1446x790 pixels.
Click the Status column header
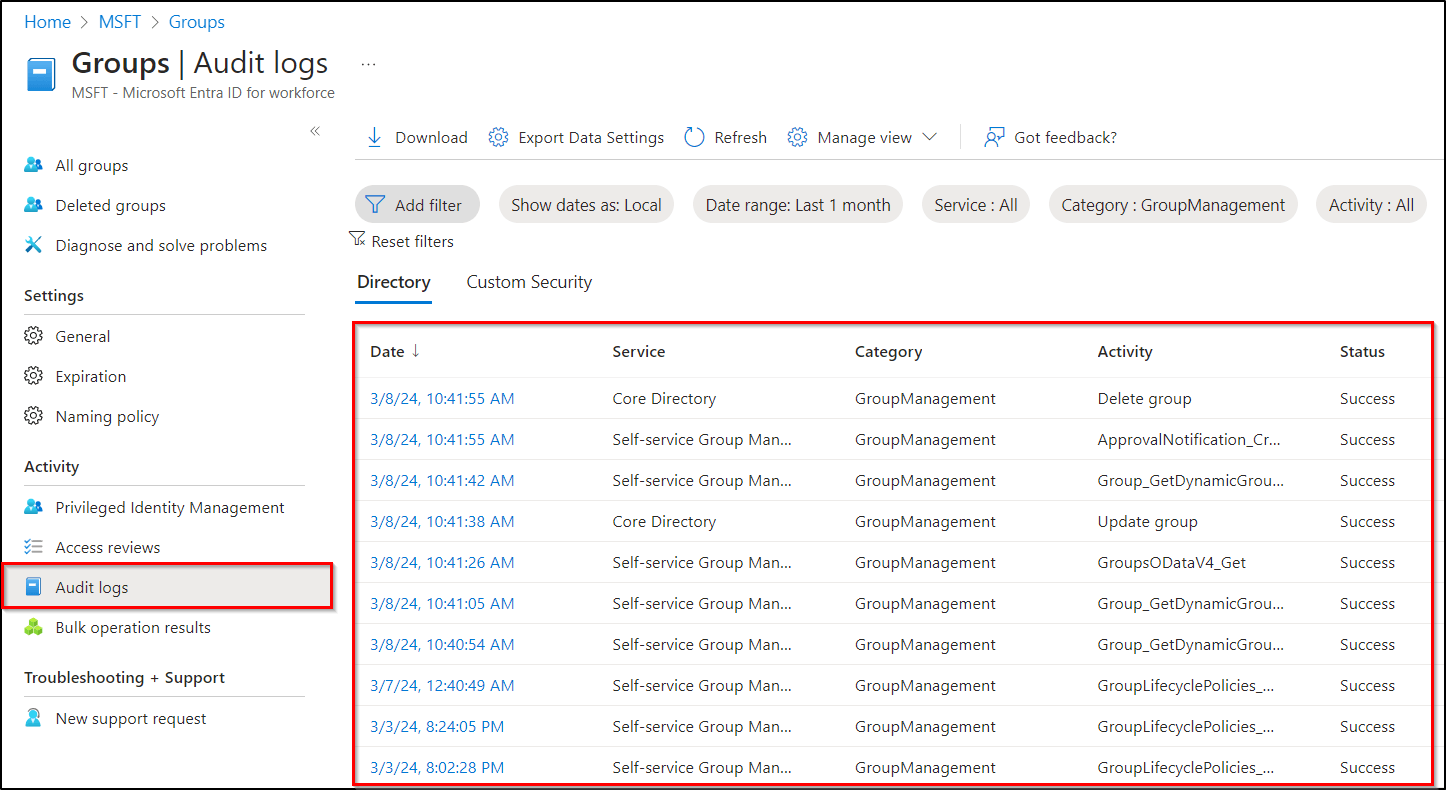[x=1362, y=351]
